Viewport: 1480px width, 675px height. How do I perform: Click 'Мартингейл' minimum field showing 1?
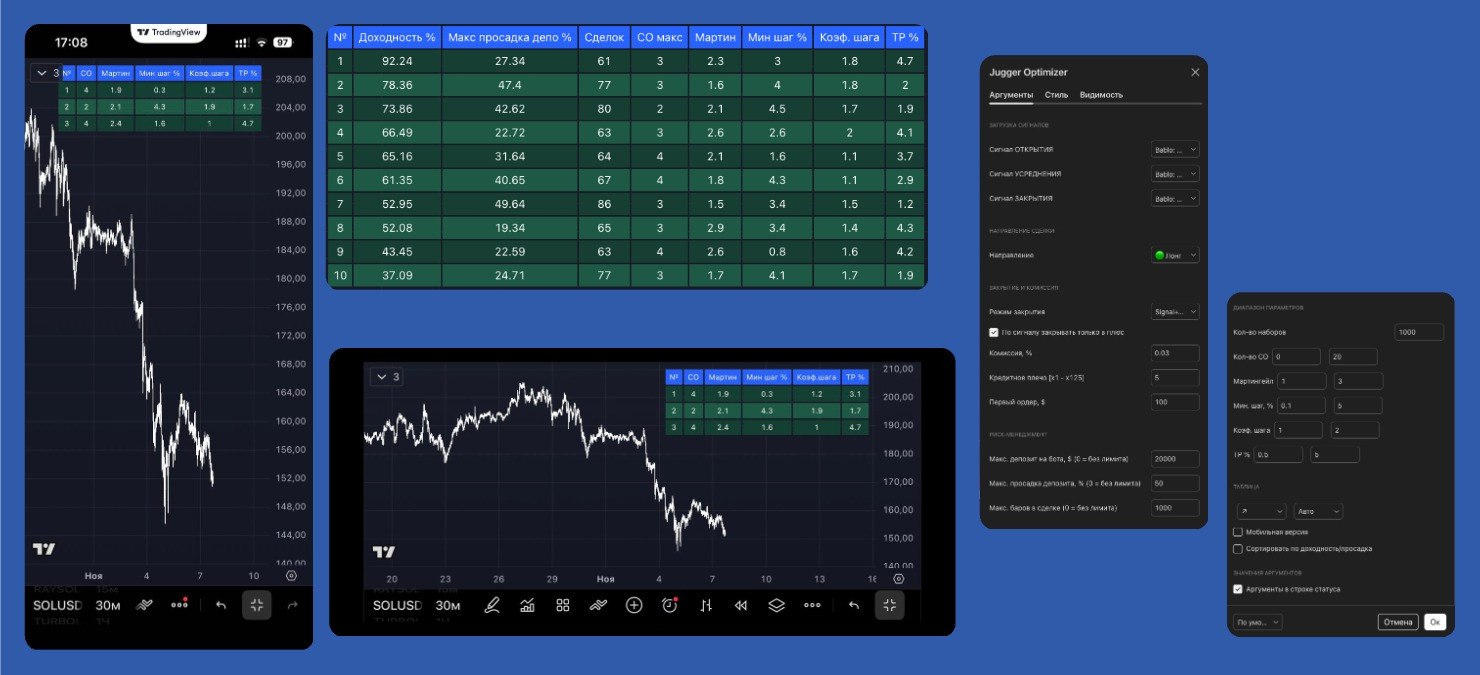[x=1301, y=381]
